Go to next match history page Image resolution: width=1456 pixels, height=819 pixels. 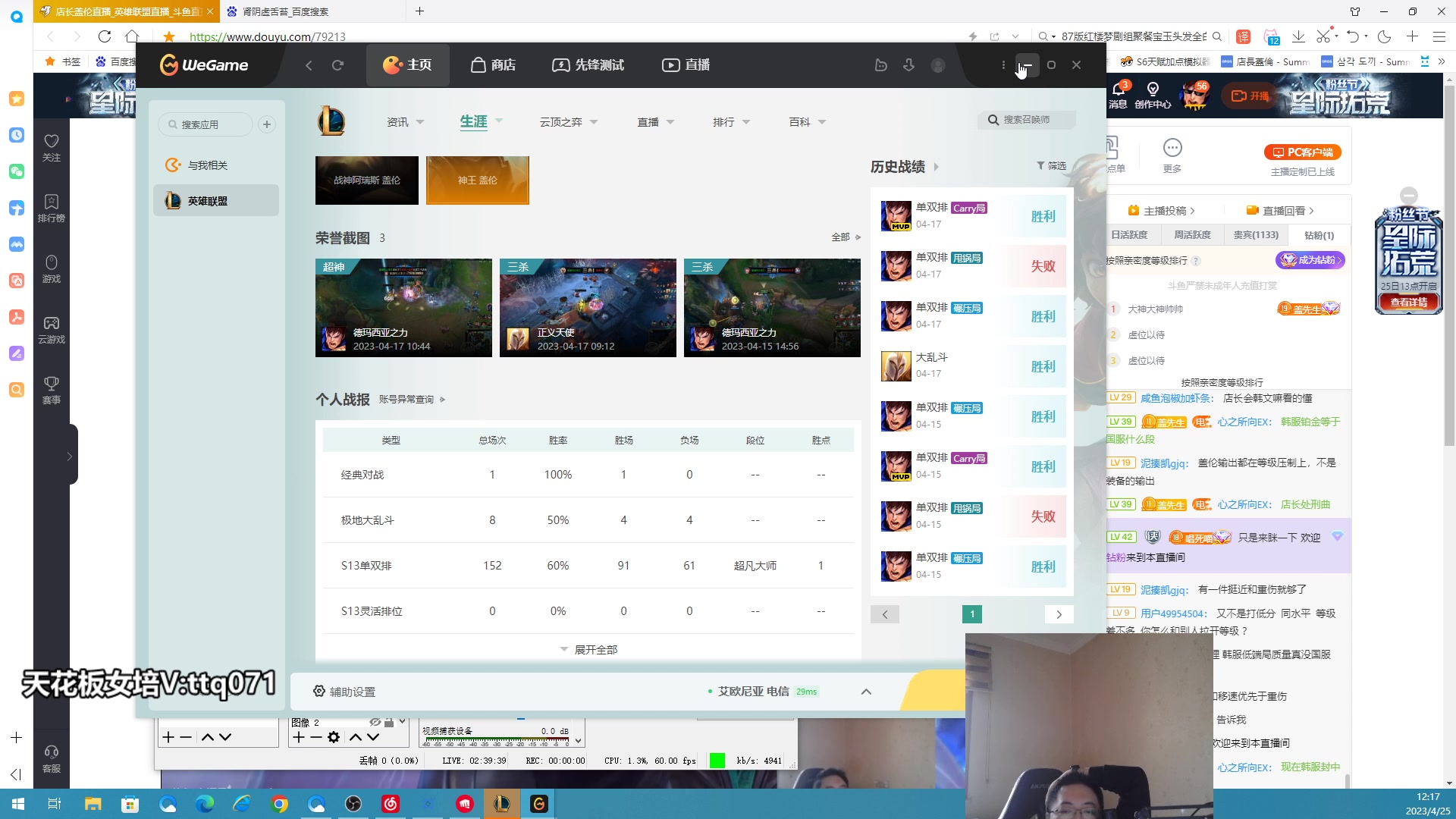click(1059, 614)
